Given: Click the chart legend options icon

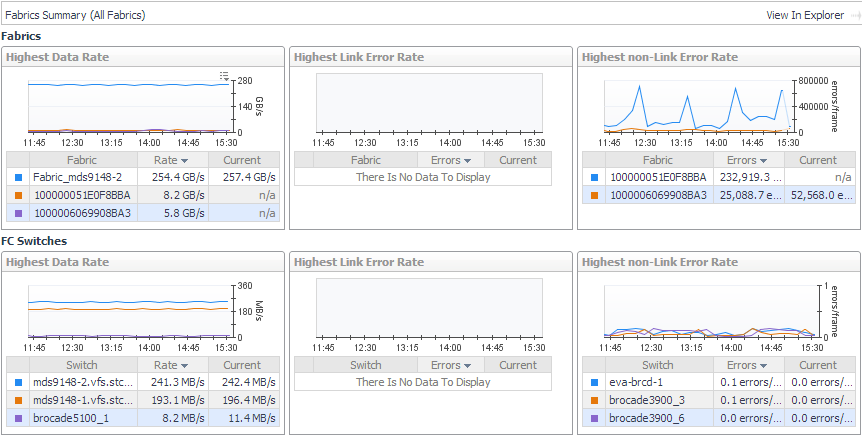Looking at the screenshot, I should (x=224, y=75).
